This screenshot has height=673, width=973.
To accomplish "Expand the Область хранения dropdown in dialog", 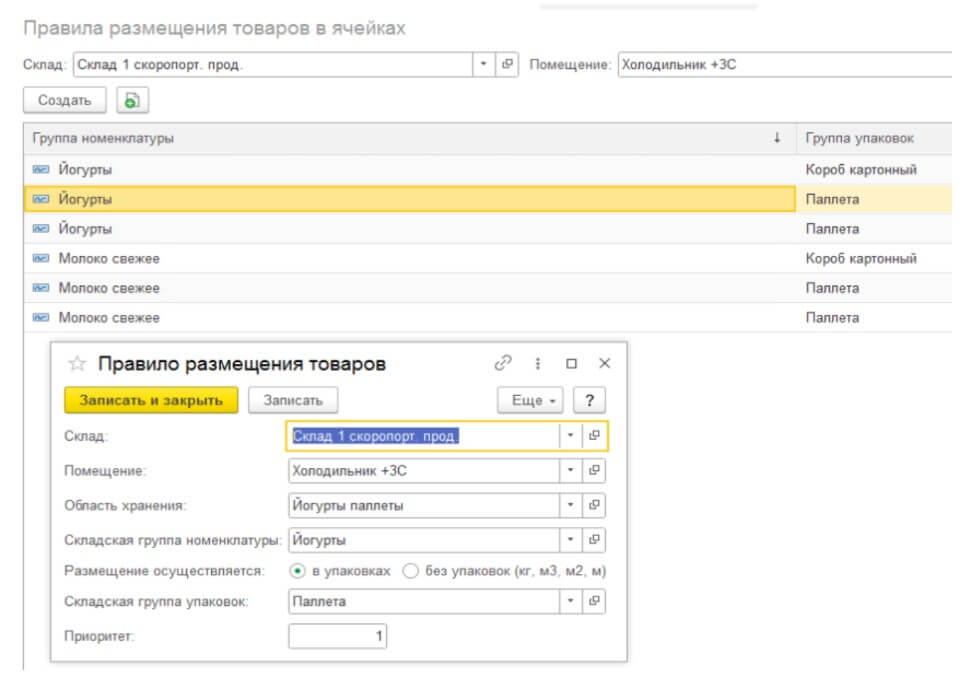I will [570, 506].
